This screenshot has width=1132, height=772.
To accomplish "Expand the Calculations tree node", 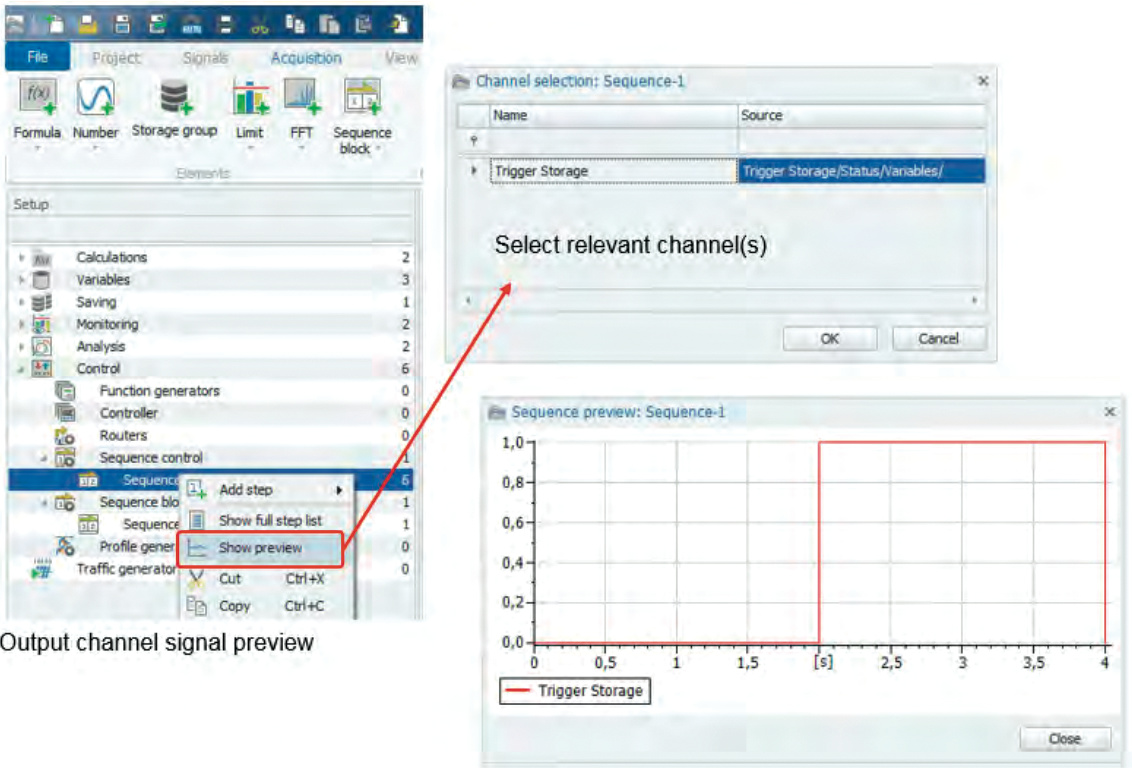I will [21, 258].
